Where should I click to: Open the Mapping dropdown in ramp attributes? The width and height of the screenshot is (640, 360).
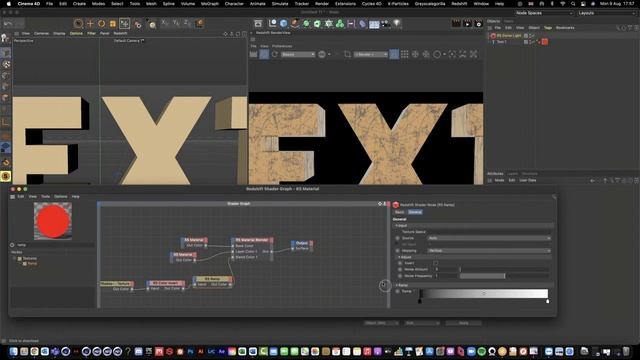pos(489,251)
